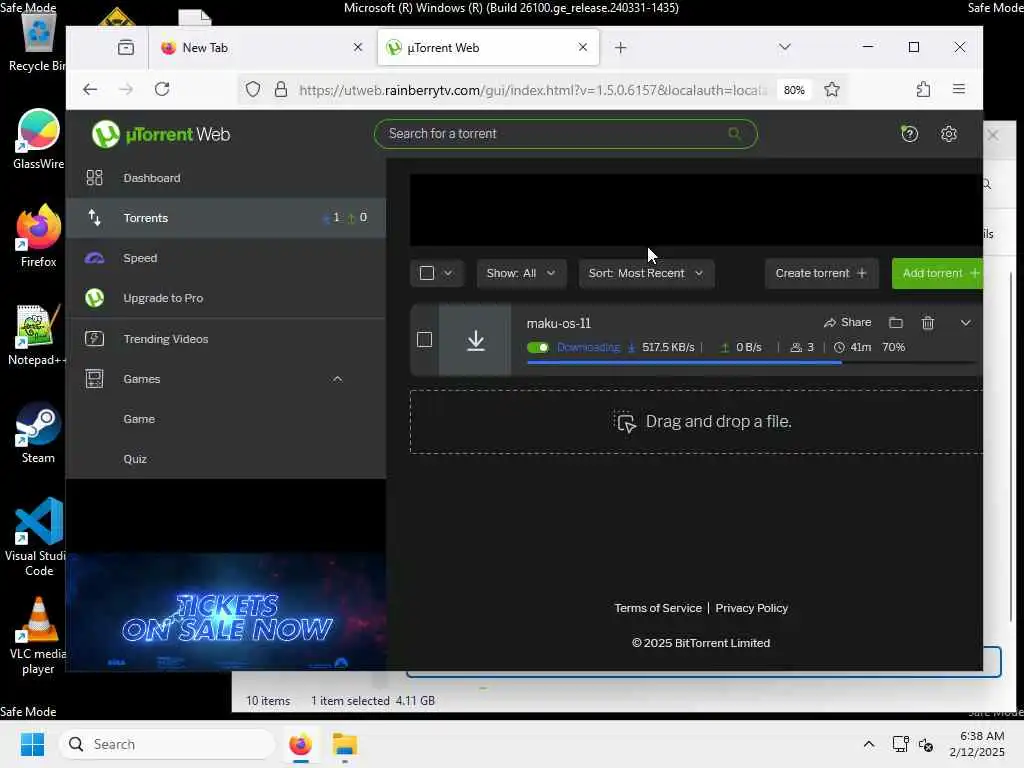Open the help icon in uTorrent header
Screen dimensions: 1024x768
tap(909, 134)
